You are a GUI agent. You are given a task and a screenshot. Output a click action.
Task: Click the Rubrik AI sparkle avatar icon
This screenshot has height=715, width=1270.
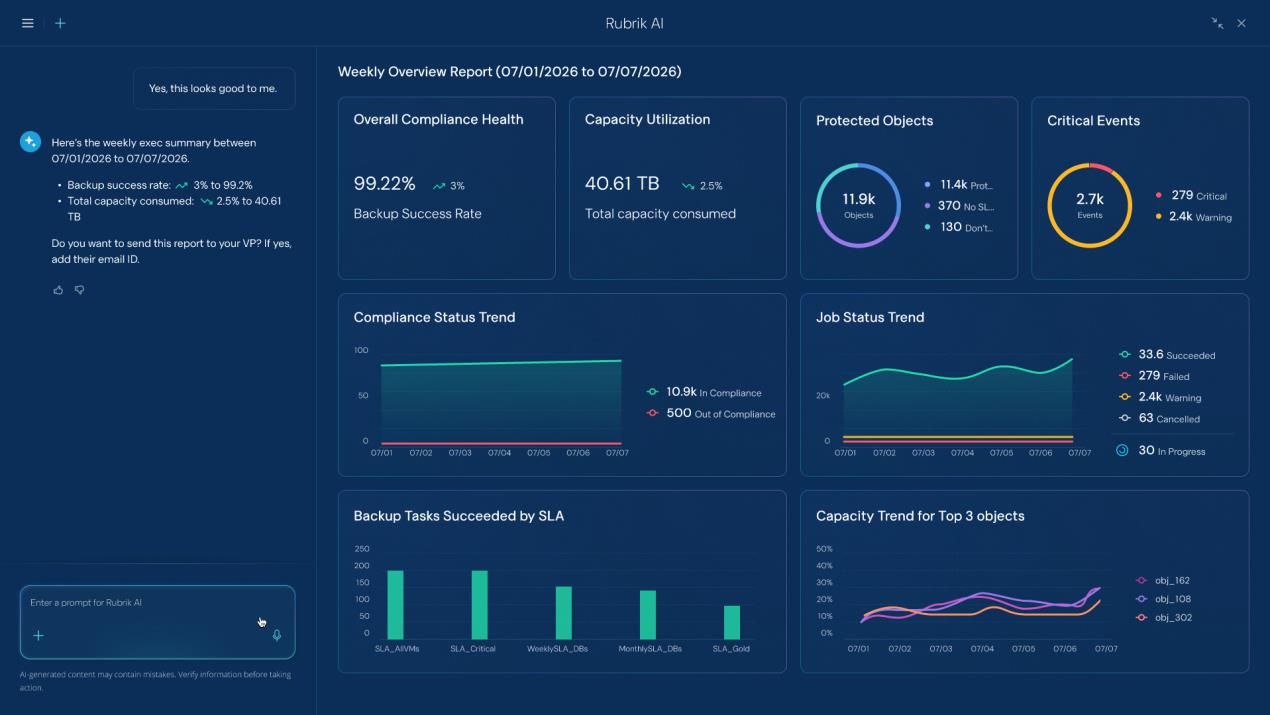tap(30, 142)
